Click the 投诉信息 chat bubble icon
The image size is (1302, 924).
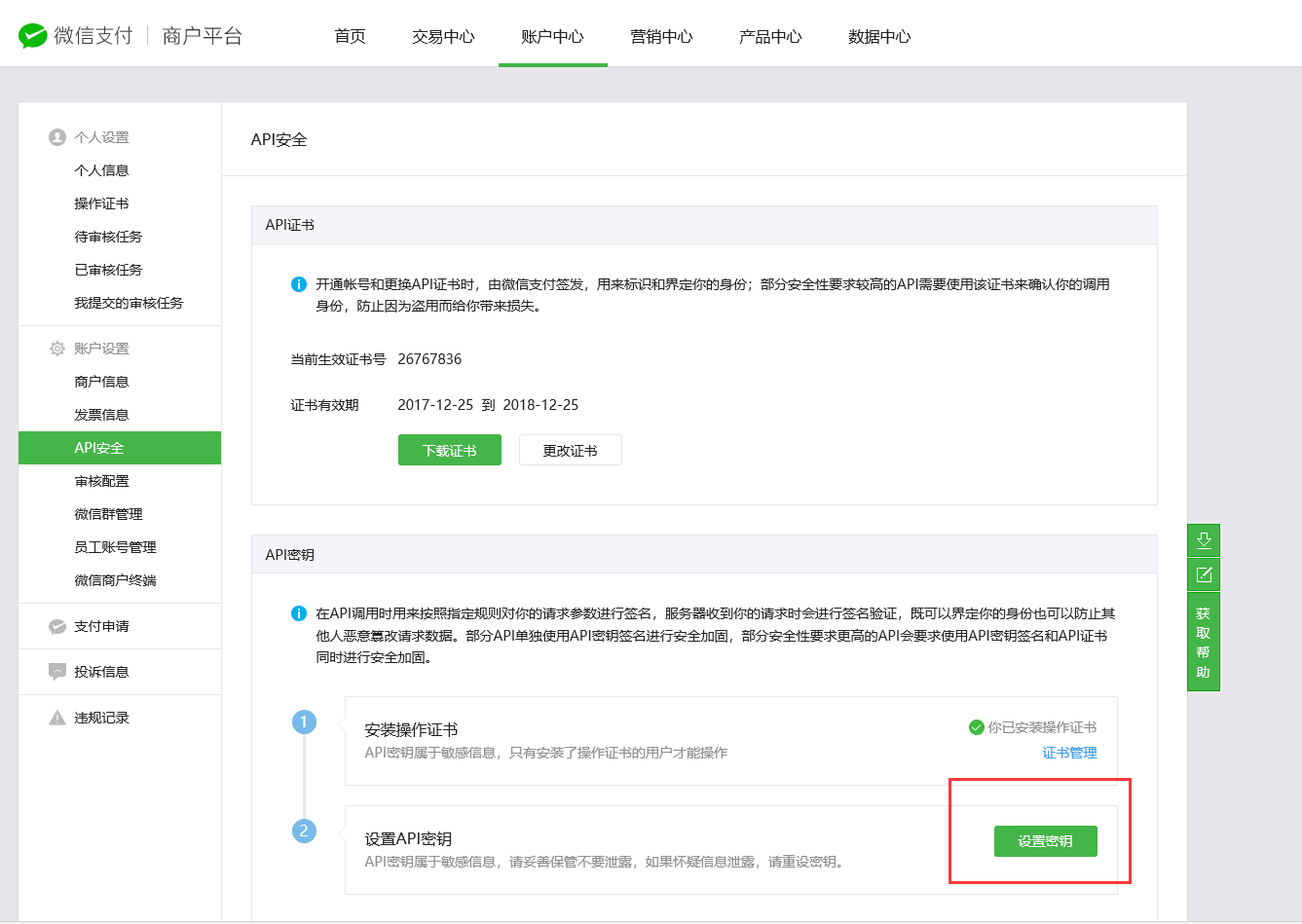pyautogui.click(x=57, y=672)
